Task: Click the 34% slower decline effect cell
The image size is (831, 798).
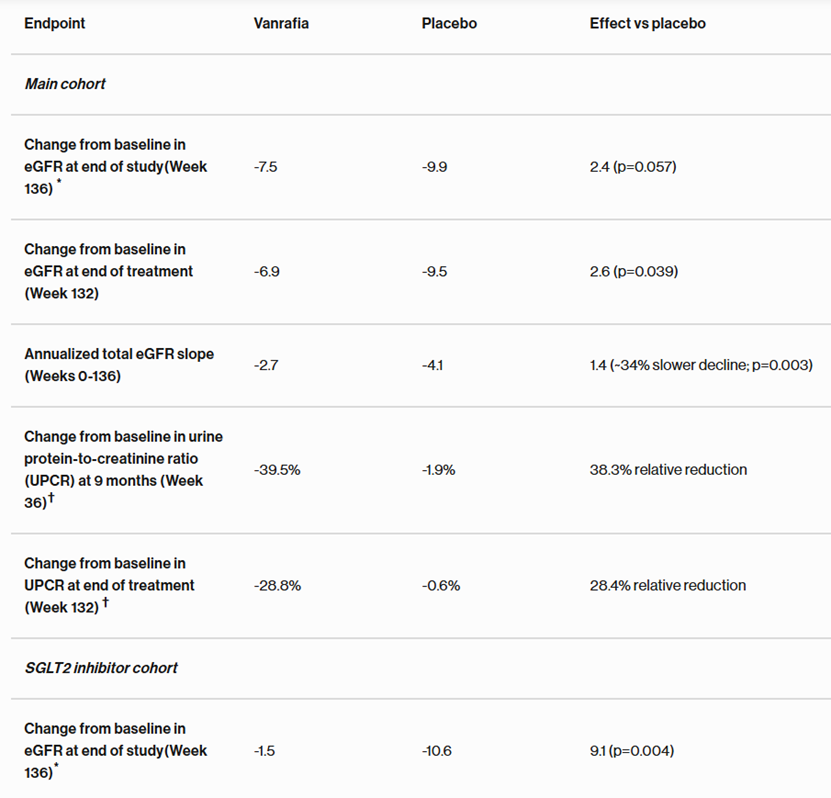Action: point(701,365)
